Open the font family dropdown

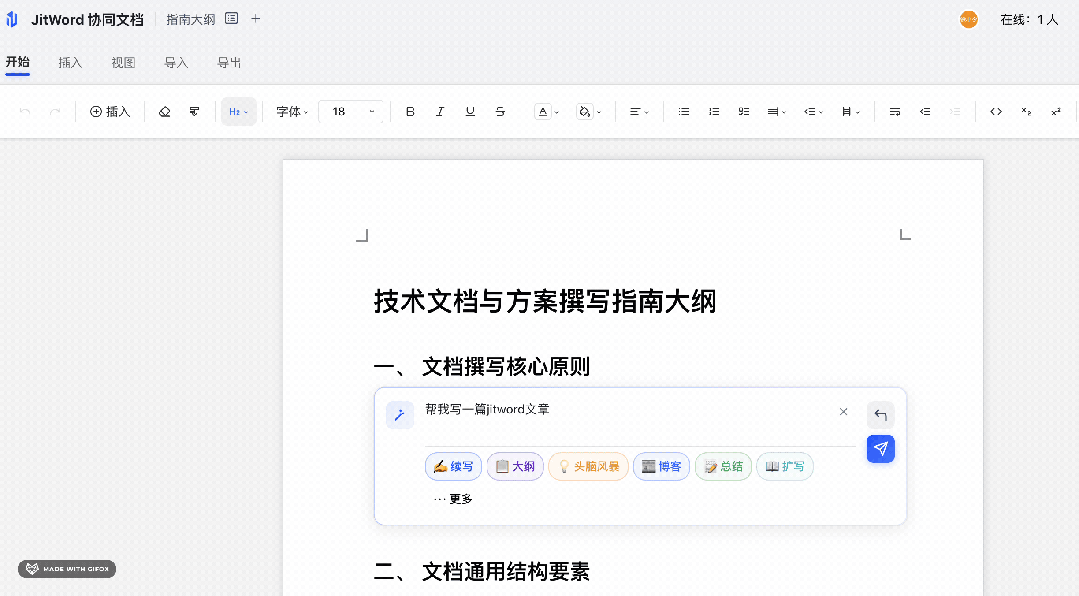(291, 111)
